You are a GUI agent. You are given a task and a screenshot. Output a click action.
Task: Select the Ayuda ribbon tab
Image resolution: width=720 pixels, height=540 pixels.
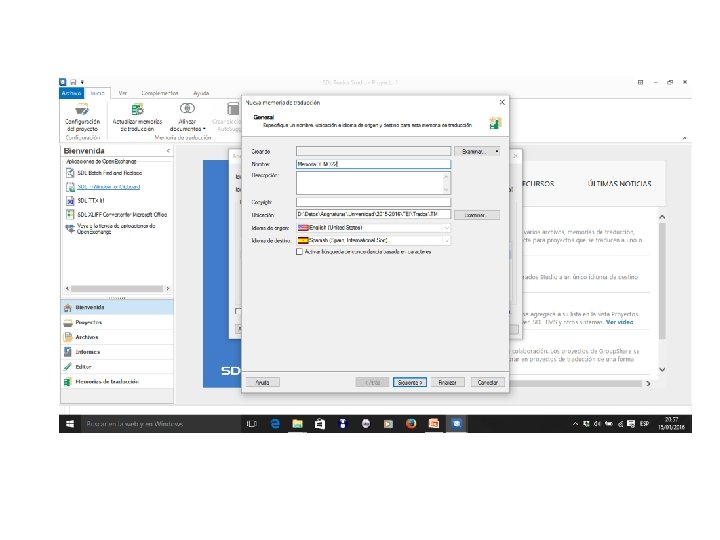point(201,93)
